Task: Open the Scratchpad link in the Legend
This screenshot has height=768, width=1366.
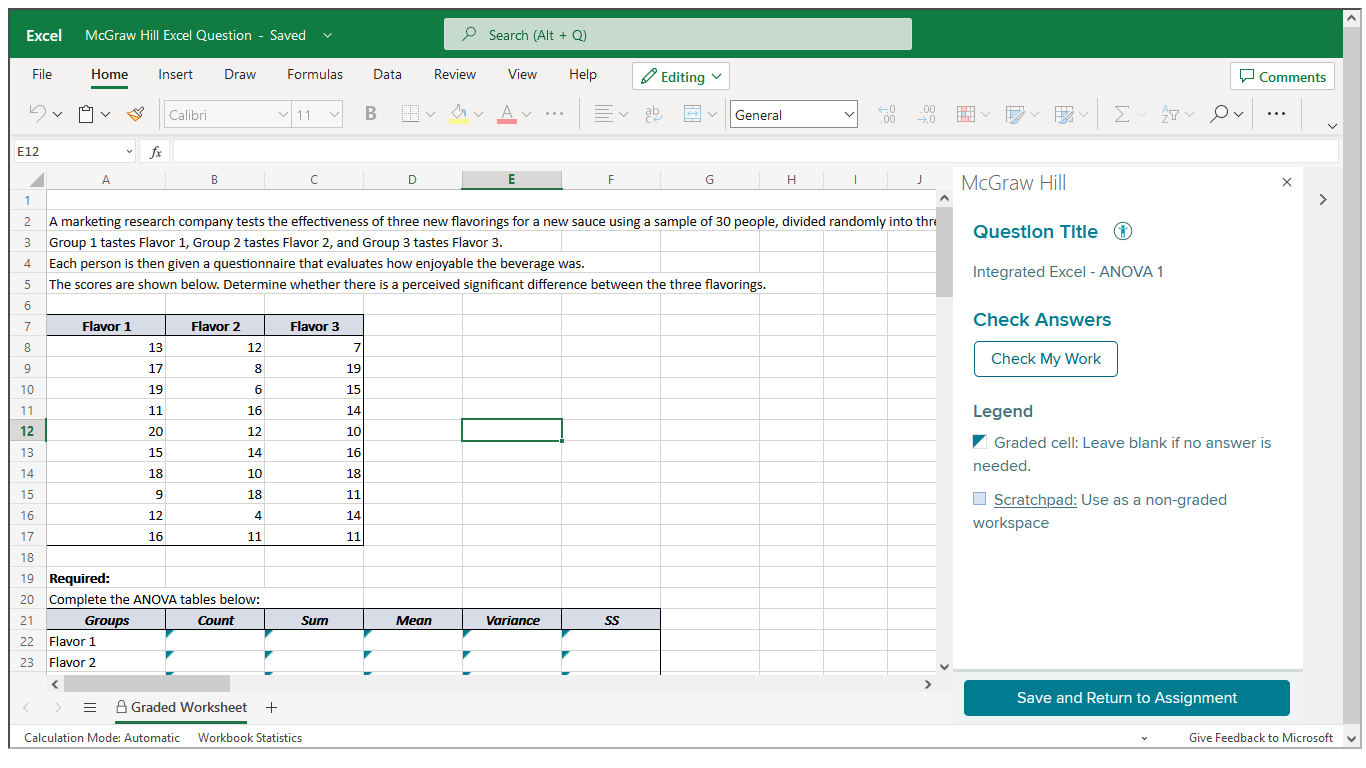Action: tap(1034, 499)
